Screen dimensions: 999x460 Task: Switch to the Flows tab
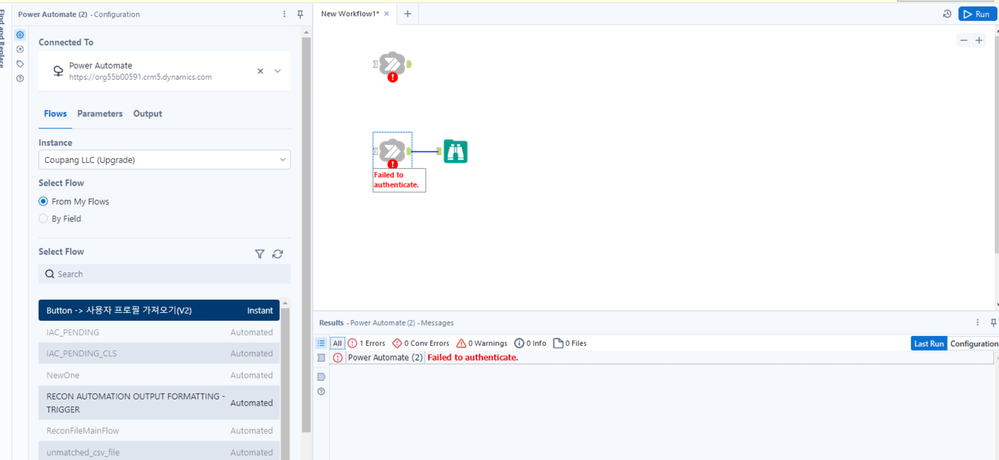click(x=55, y=113)
